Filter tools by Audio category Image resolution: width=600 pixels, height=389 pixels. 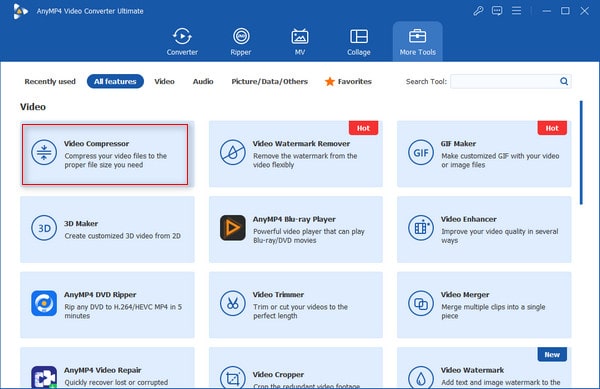point(203,81)
